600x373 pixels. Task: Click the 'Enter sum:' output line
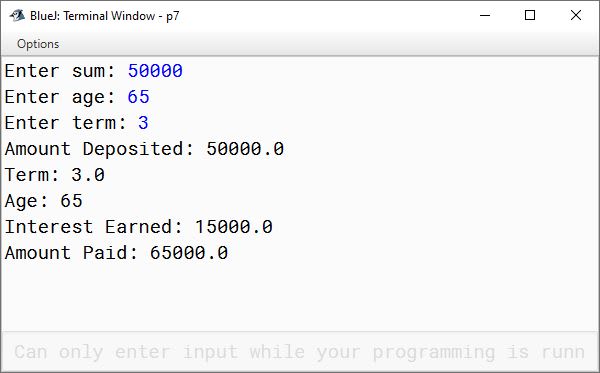tap(94, 71)
